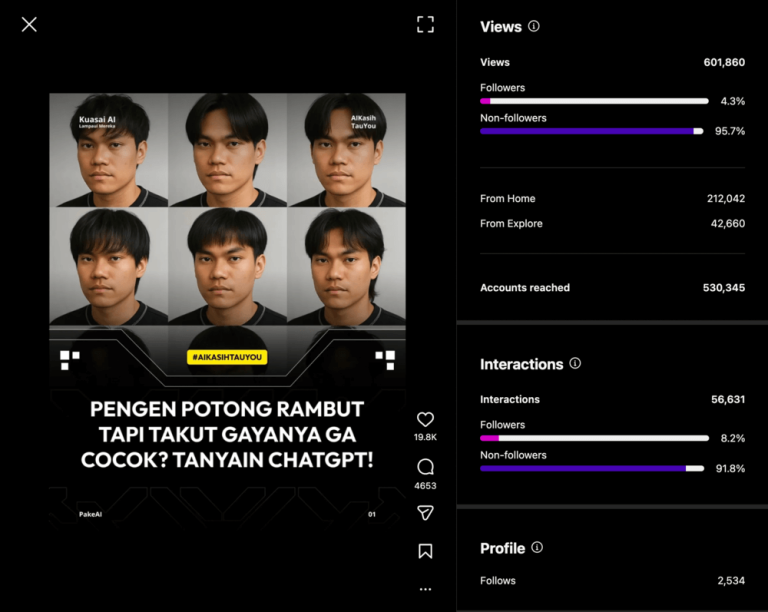
Task: Select the bottom-left hairstyle portrait
Action: (x=108, y=266)
